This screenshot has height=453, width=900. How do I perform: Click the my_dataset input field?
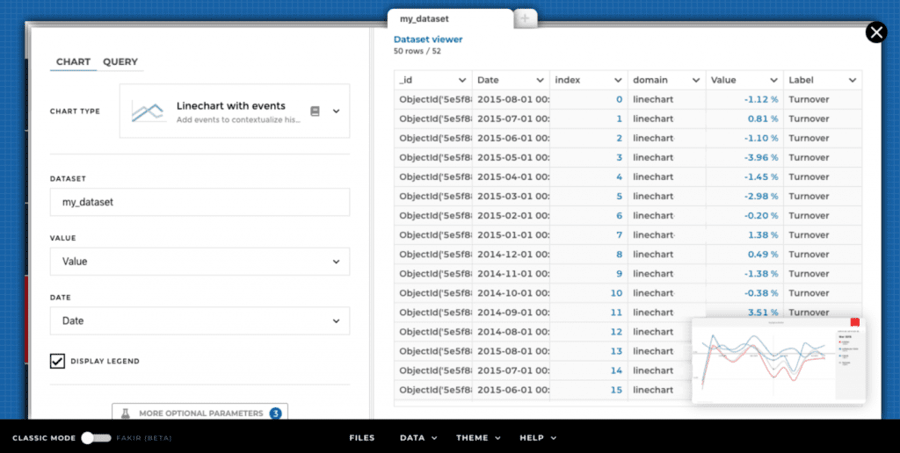click(x=200, y=202)
